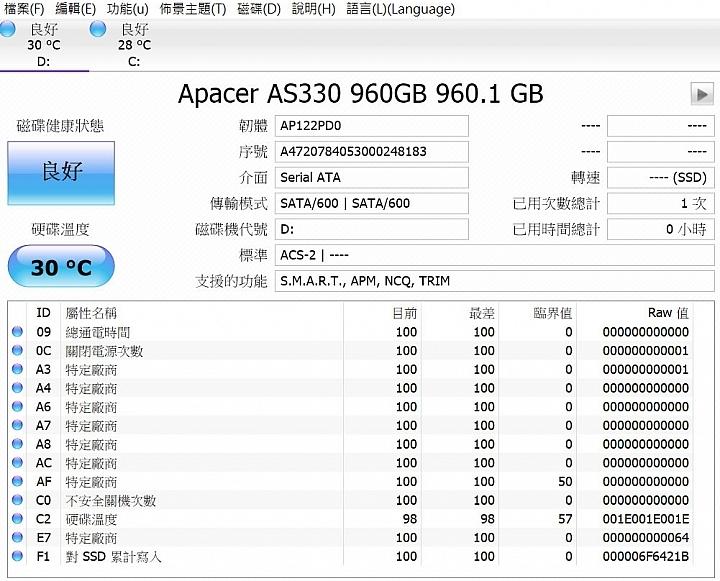Screen dimensions: 720x581
Task: Click the raw value 000000000064
Action: 646,537
